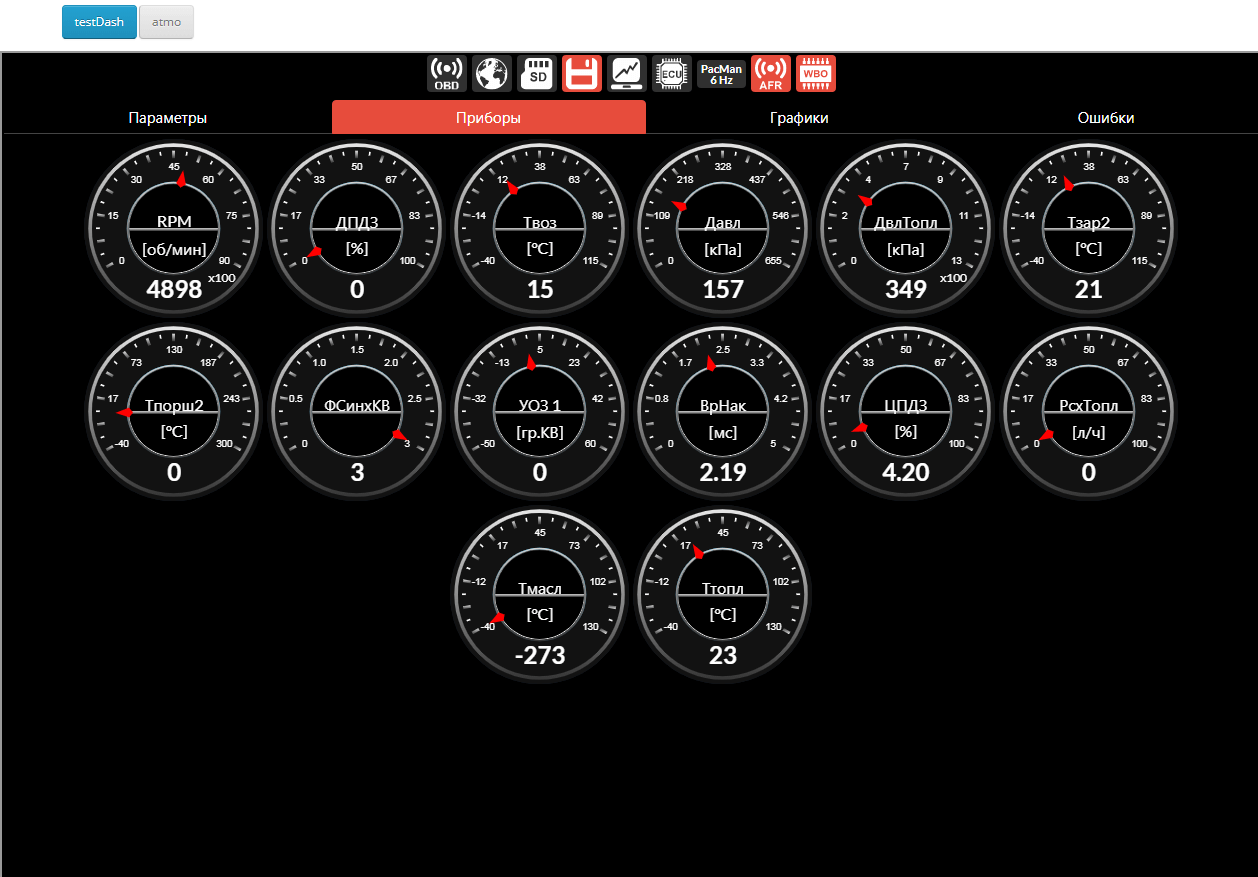Image resolution: width=1258 pixels, height=877 pixels.
Task: Click the globe network icon
Action: tap(492, 74)
